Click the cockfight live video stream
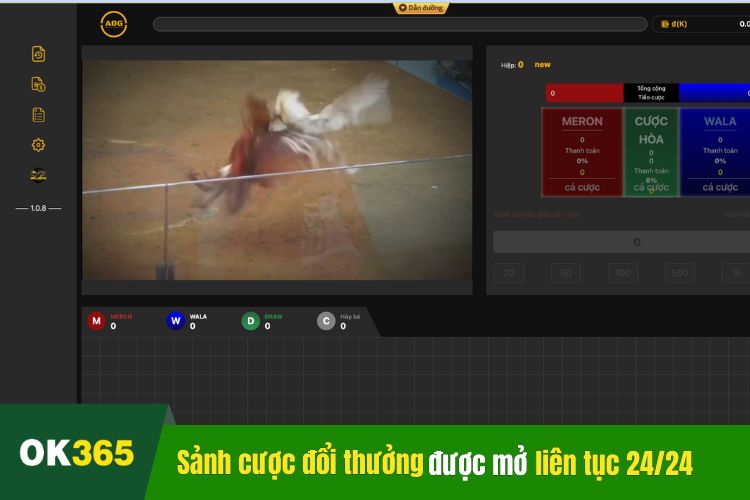Viewport: 750px width, 500px height. tap(277, 170)
